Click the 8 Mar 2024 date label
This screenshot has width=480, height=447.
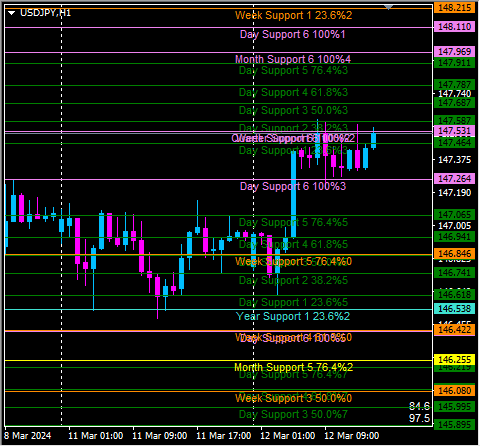[x=28, y=436]
